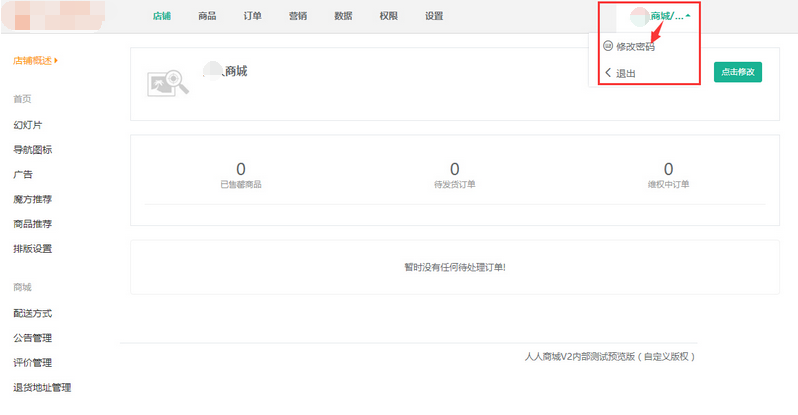
Task: Click the lock icon beside 修改密码
Action: 608,46
